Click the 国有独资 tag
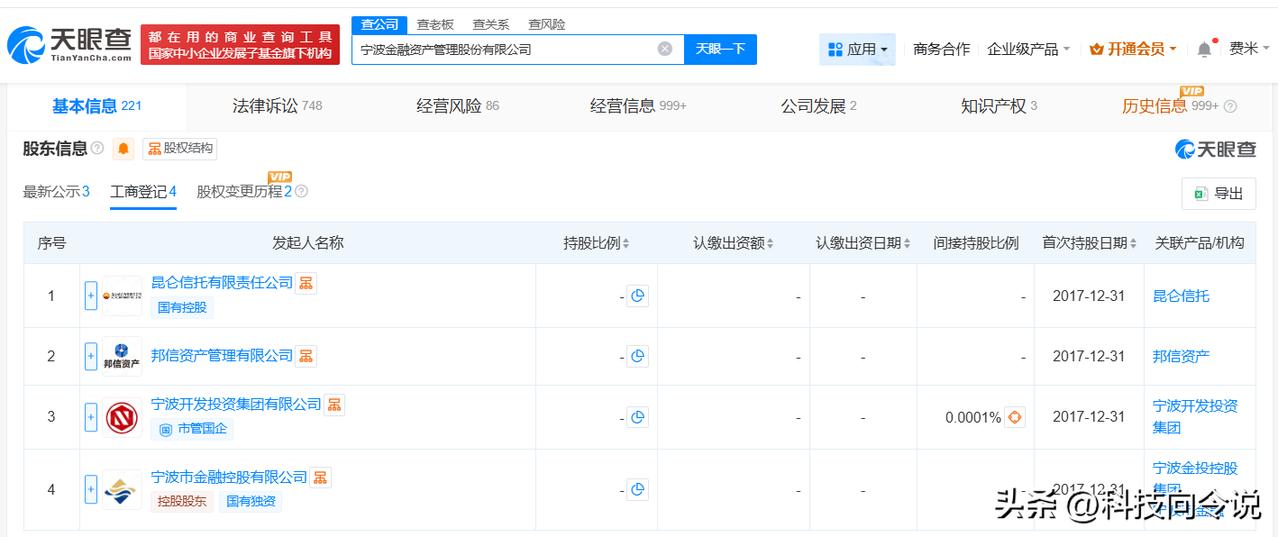The image size is (1278, 537). [251, 501]
